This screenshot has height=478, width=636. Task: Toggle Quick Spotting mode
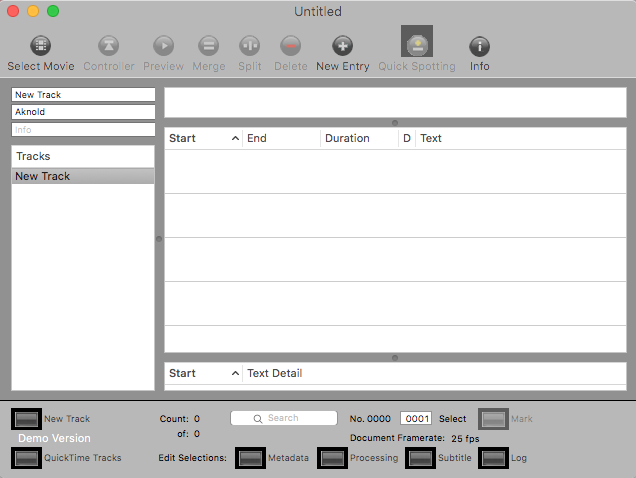(416, 44)
